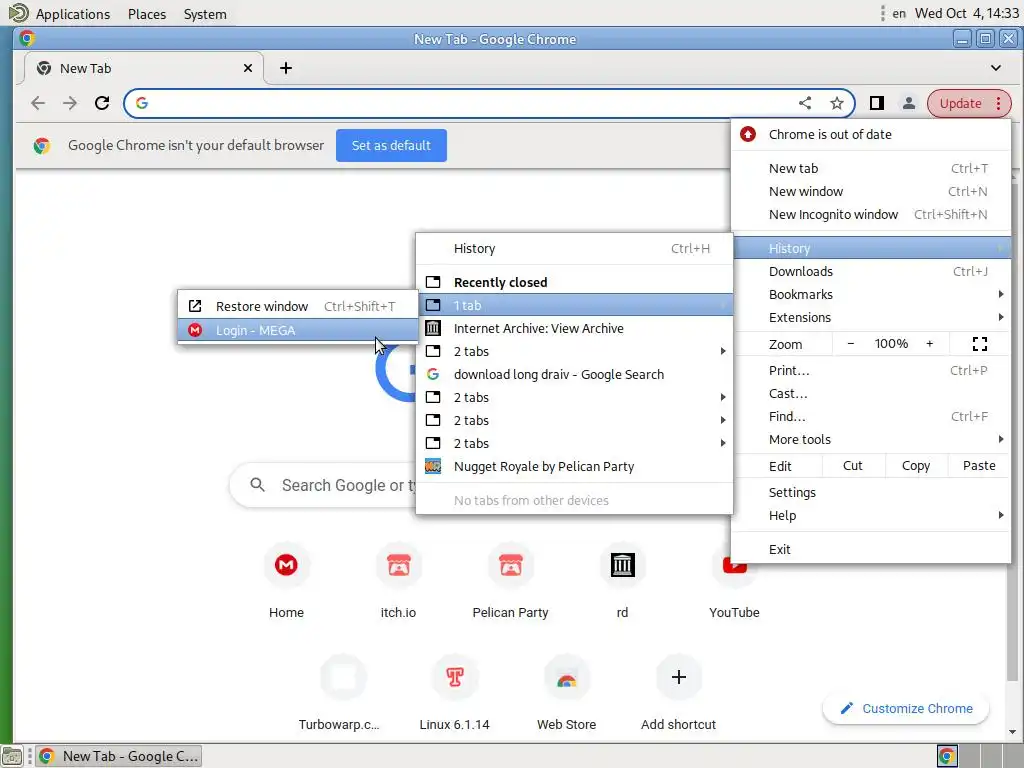Click the date and time clock
This screenshot has height=768, width=1024.
pyautogui.click(x=967, y=13)
